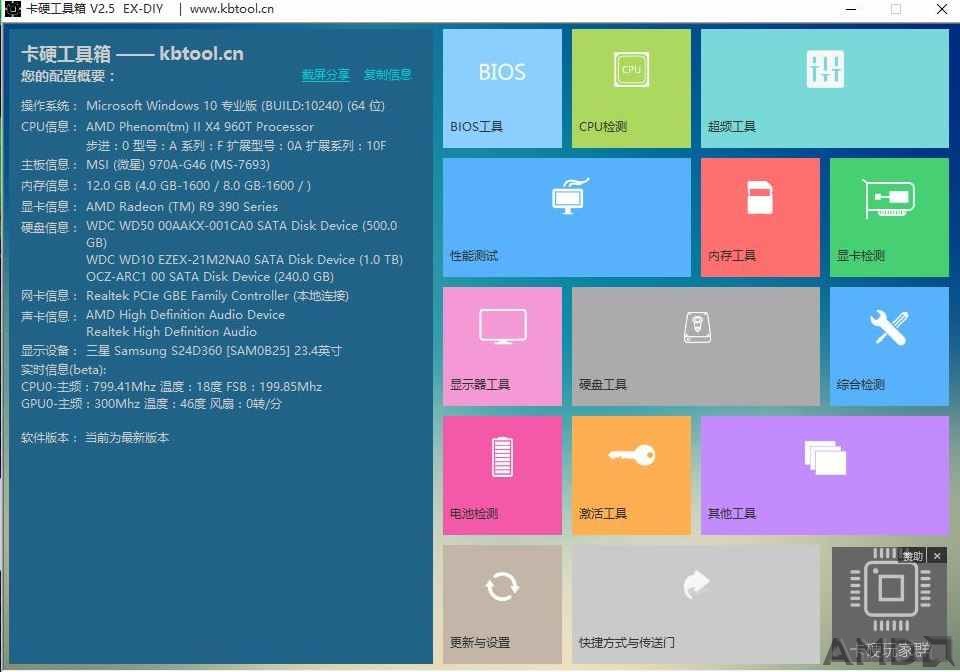This screenshot has width=960, height=672.
Task: Click the 复制信息 link
Action: point(388,75)
